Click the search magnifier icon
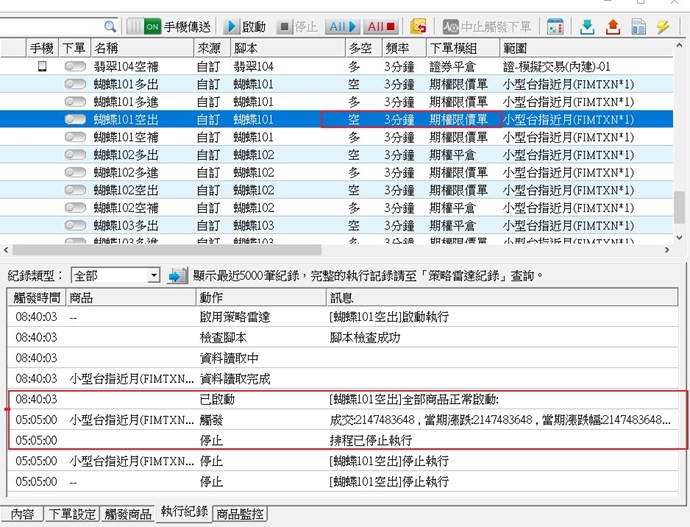The image size is (690, 527). click(109, 26)
